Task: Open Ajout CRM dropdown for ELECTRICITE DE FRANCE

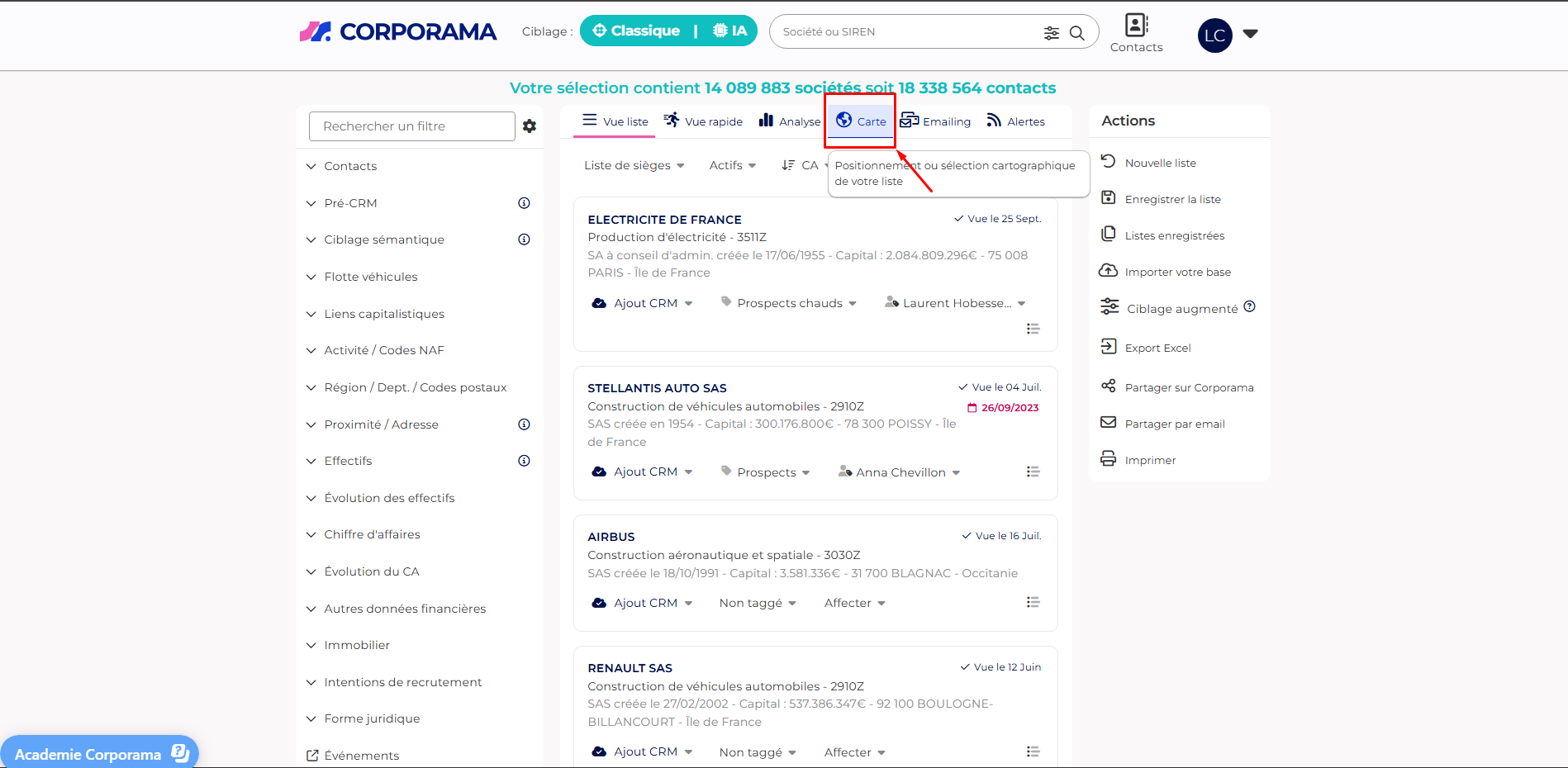Action: (644, 303)
